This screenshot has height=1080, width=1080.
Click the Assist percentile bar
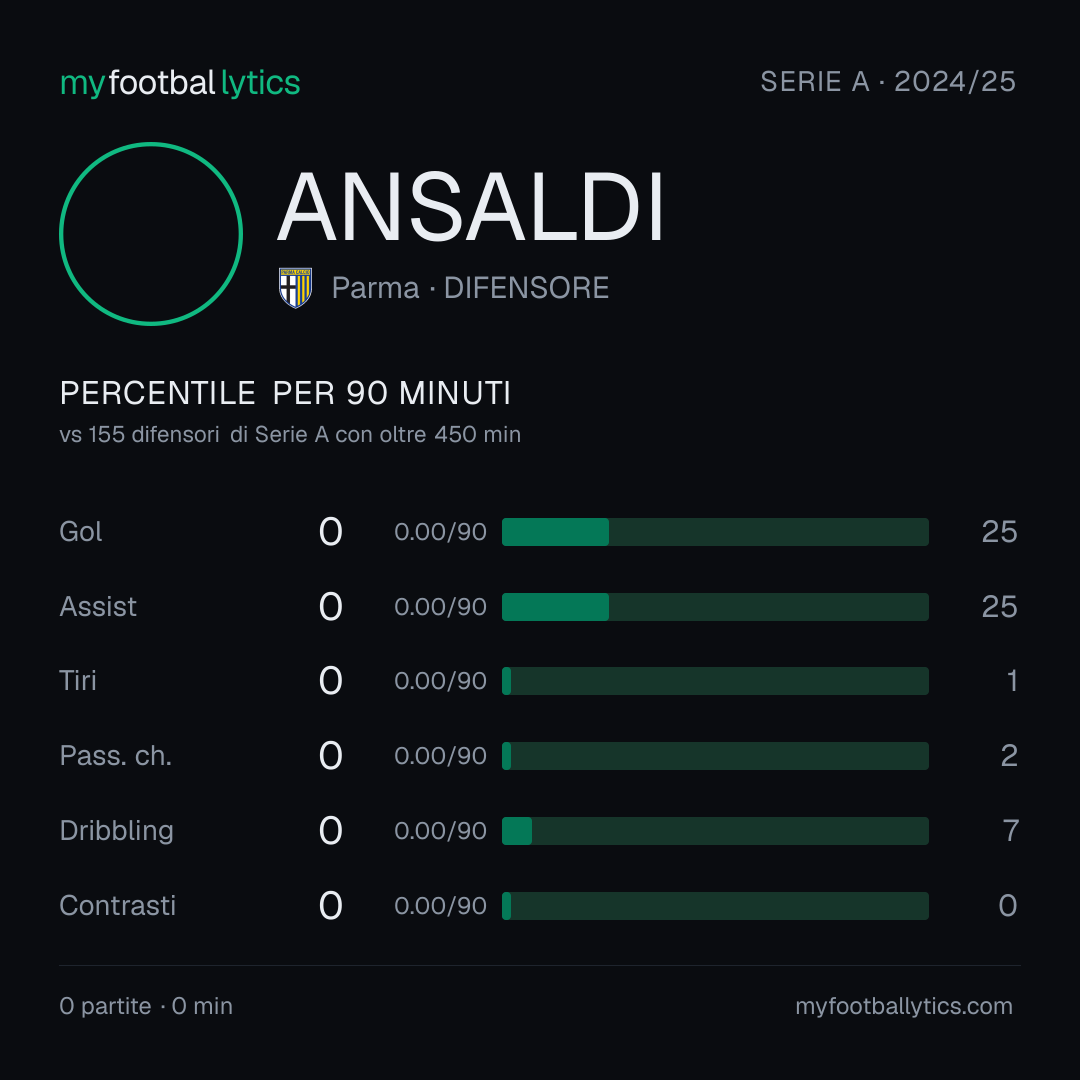click(715, 607)
